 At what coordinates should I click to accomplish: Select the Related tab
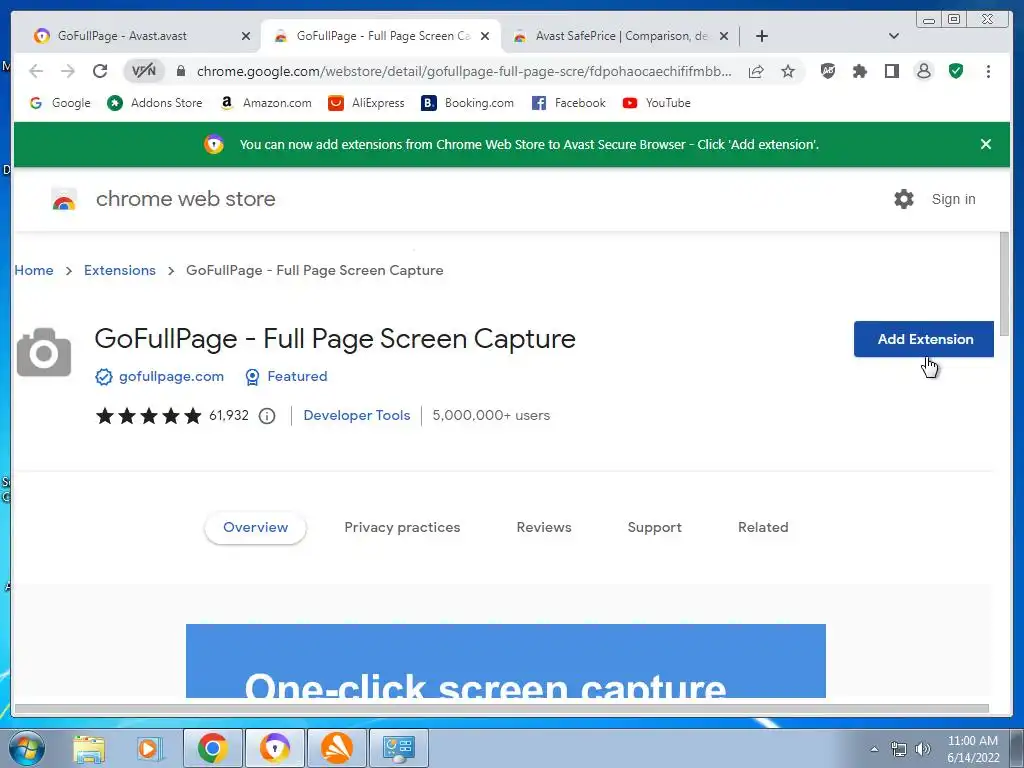763,528
